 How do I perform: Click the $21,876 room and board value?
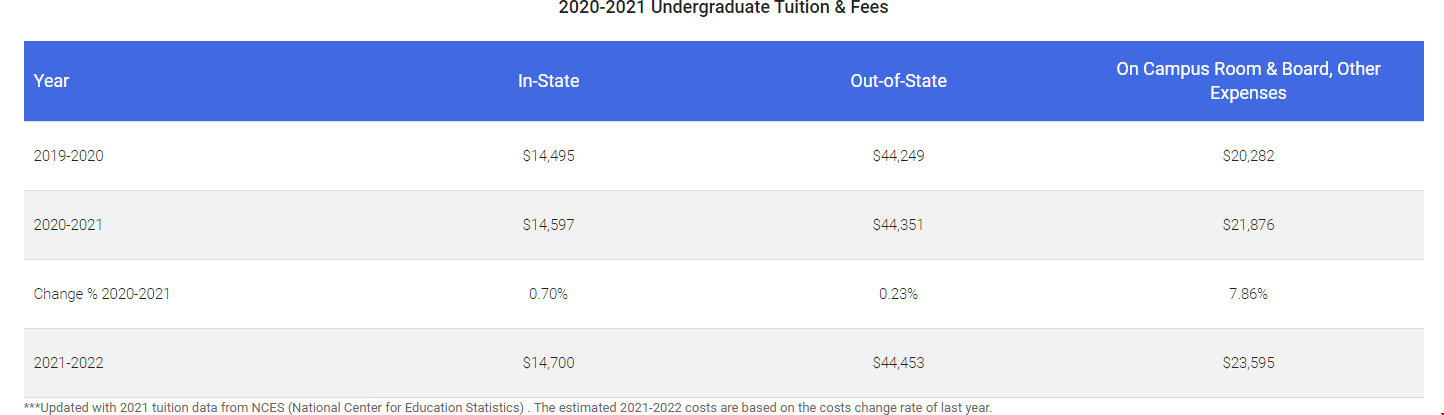1248,225
